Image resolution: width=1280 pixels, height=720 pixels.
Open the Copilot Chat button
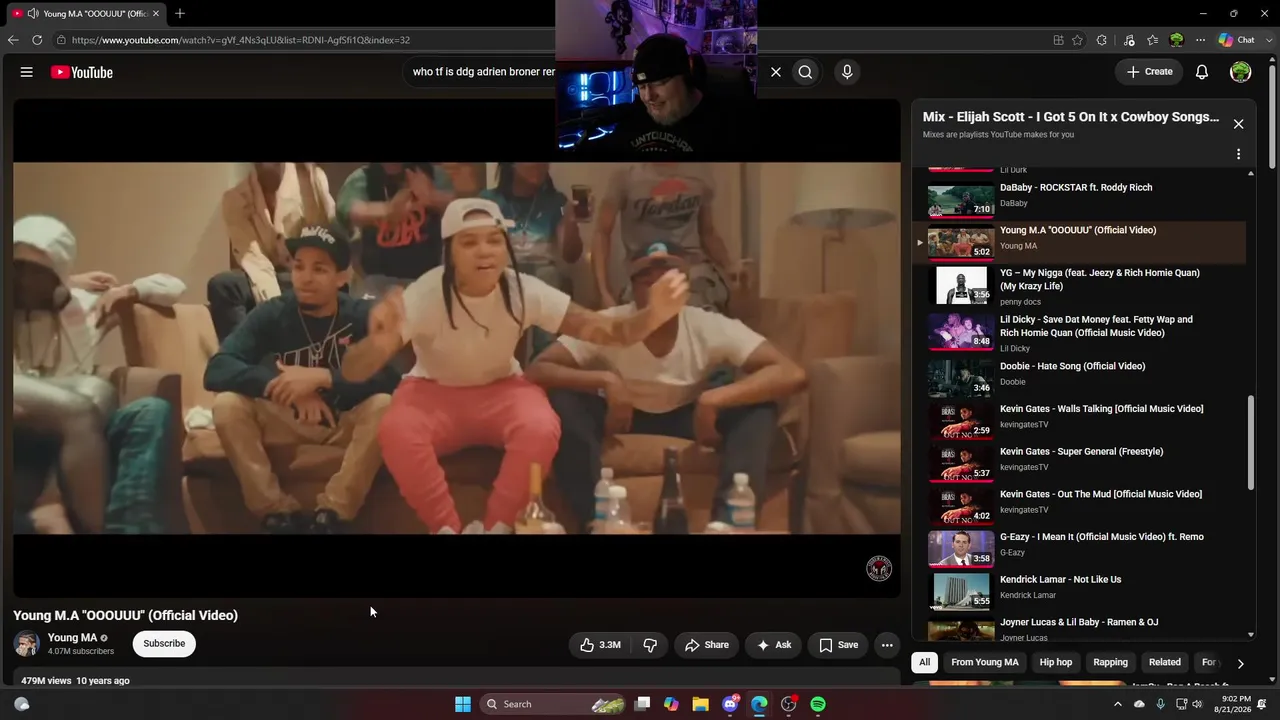(x=1237, y=40)
